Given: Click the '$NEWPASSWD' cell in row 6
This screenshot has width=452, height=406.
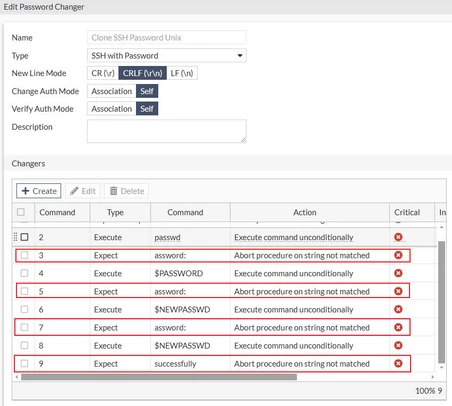Looking at the screenshot, I should 182,309.
